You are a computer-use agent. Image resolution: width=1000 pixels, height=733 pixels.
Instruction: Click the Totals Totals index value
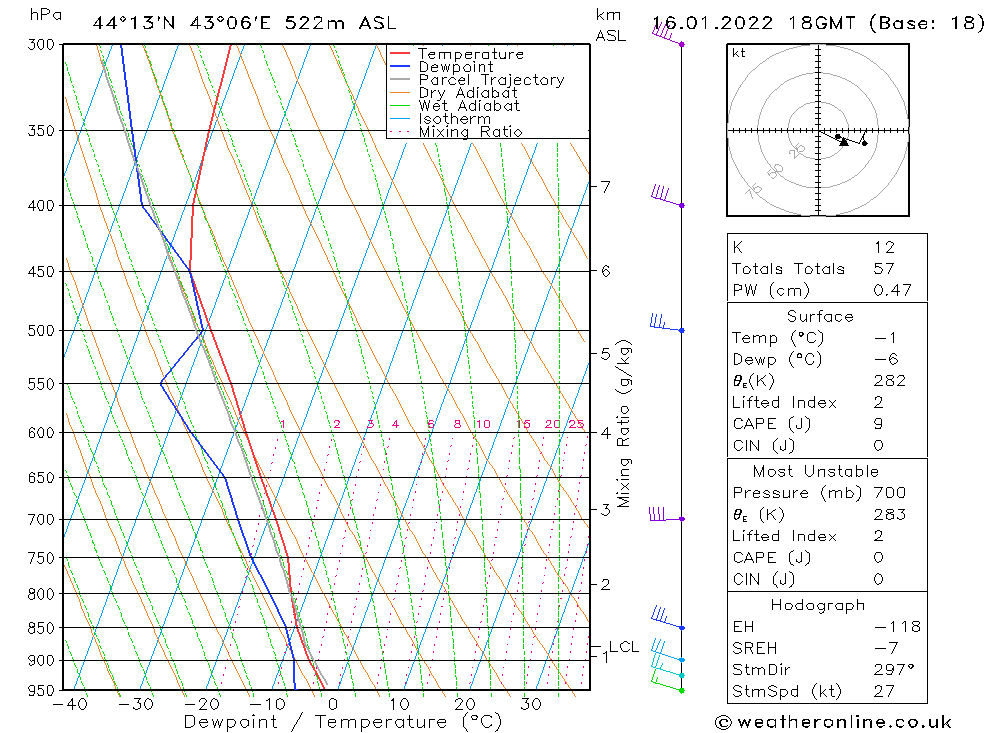884,269
